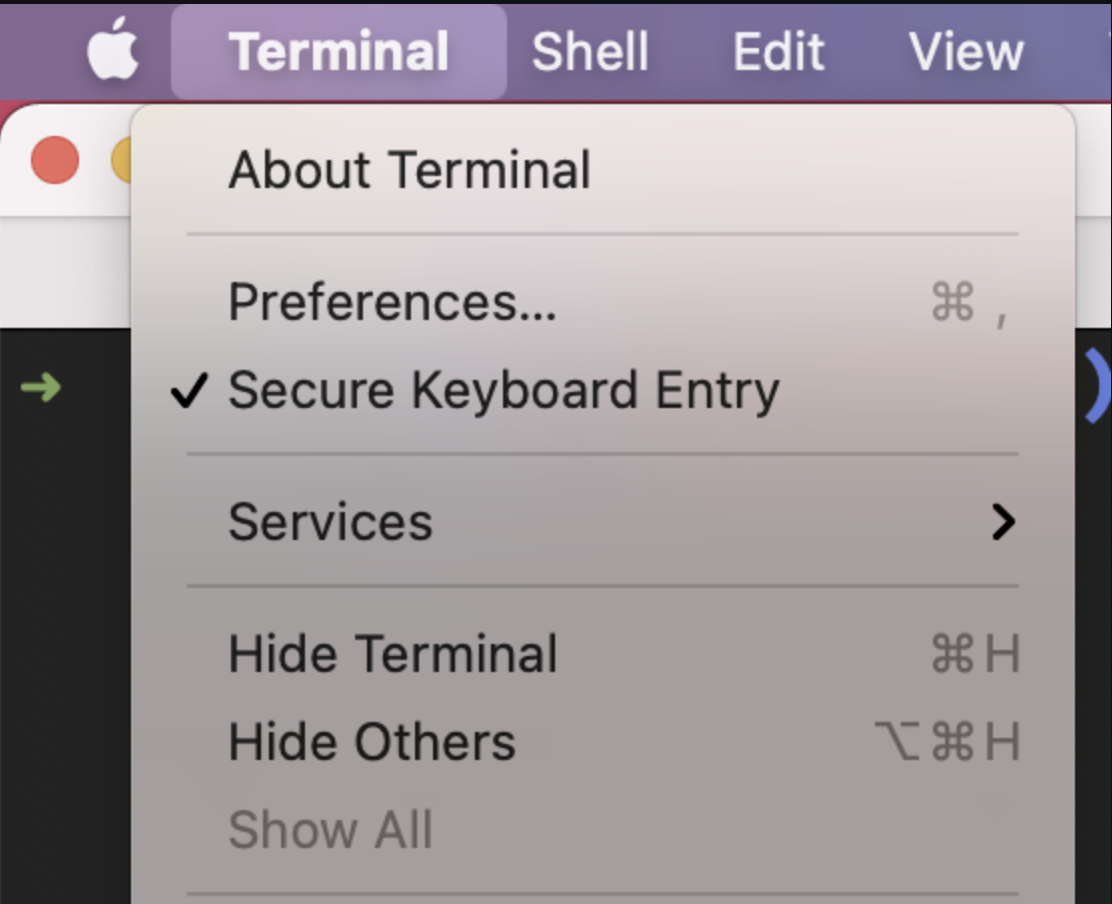1112x904 pixels.
Task: Open the Apple logo menu
Action: click(x=112, y=49)
